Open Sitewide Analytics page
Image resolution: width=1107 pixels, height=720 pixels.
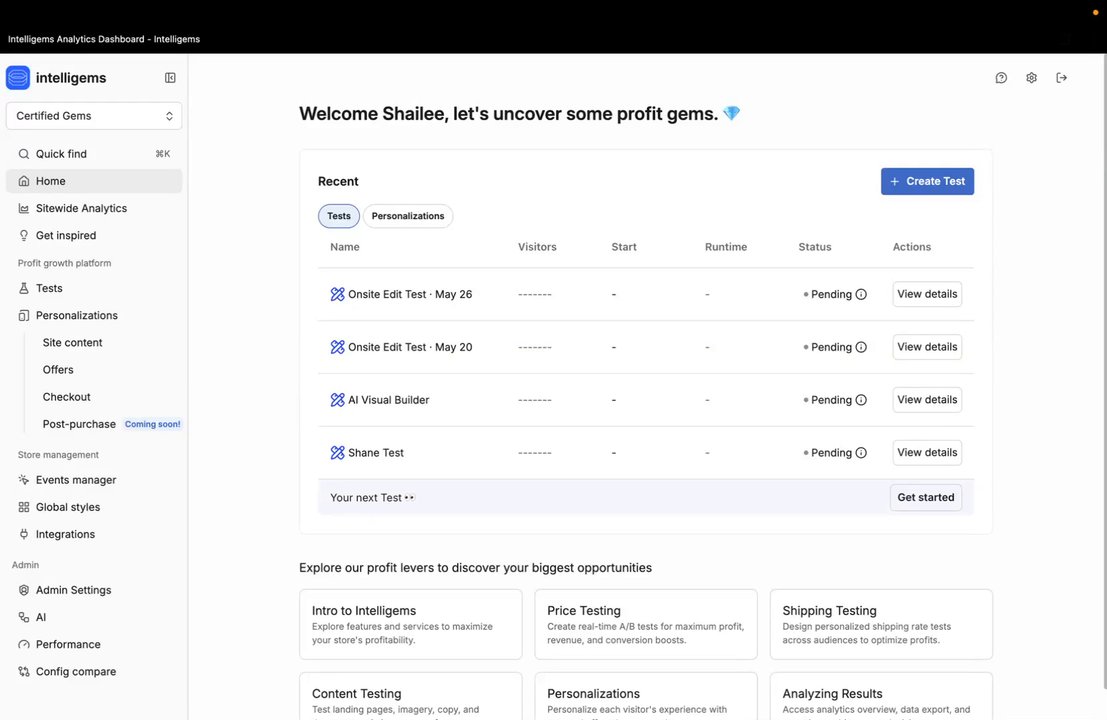pos(94,208)
